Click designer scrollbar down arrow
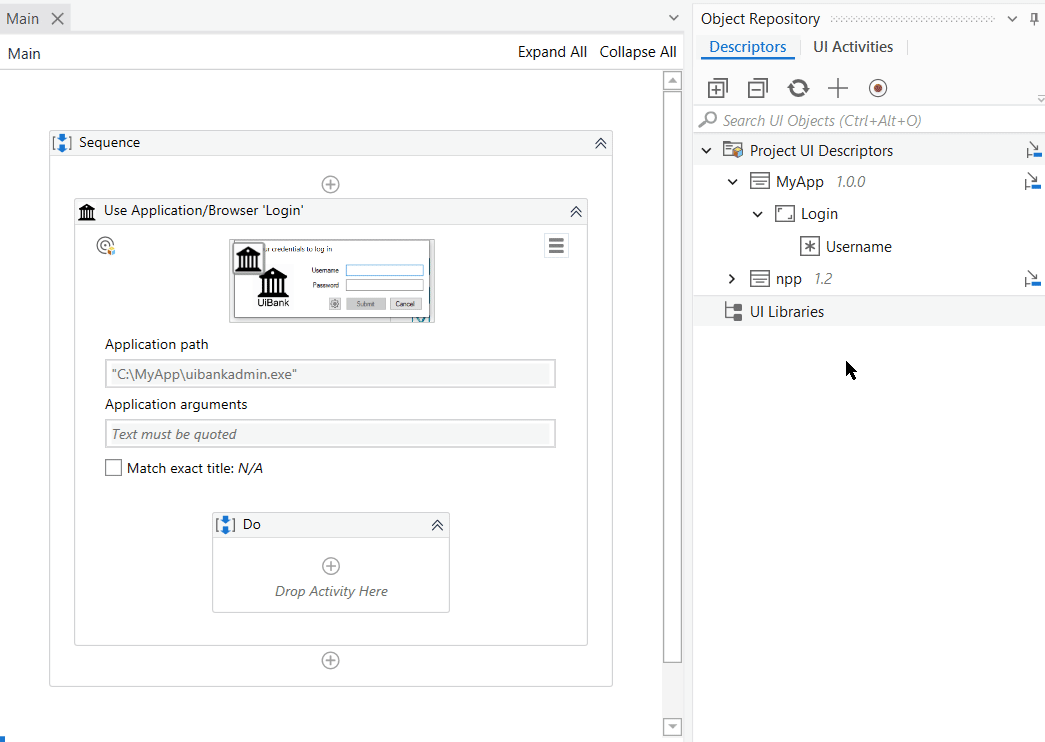 pos(672,727)
